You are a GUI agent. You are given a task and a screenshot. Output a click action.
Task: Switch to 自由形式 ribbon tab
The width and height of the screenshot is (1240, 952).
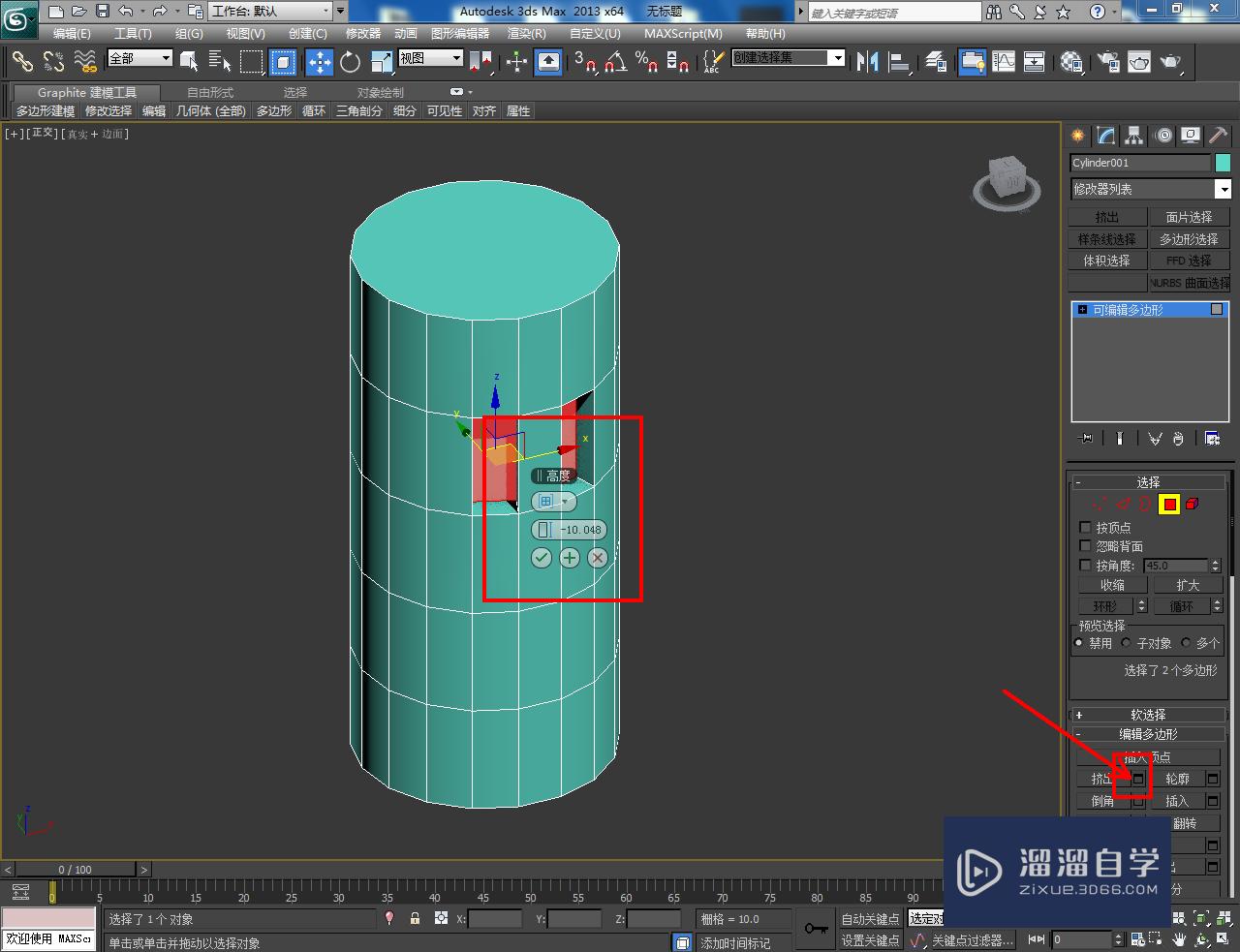click(x=210, y=93)
